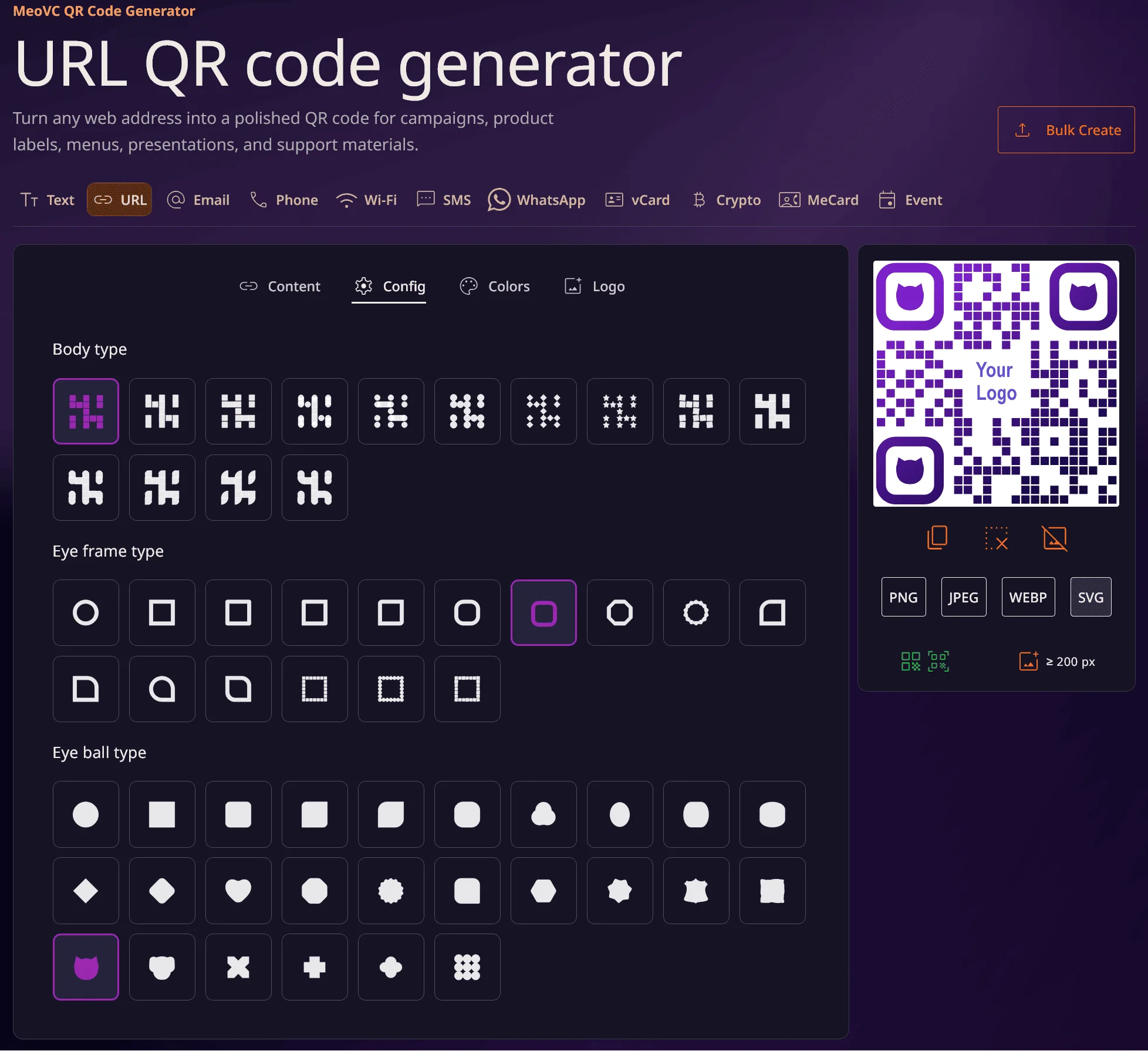The width and height of the screenshot is (1148, 1051).
Task: Open the MeCard QR code type
Action: (819, 200)
